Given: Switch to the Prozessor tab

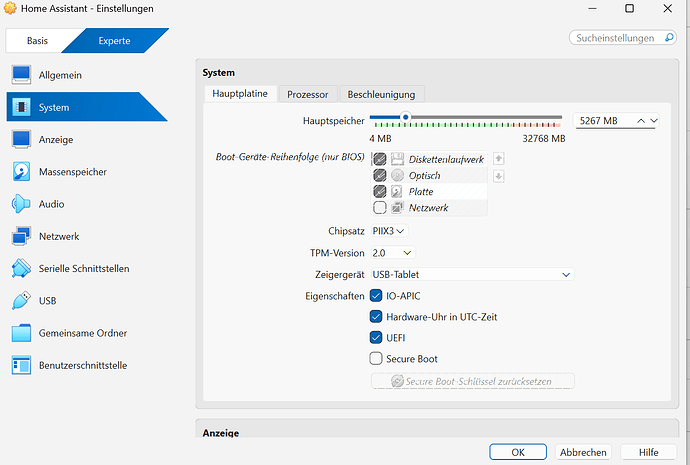Looking at the screenshot, I should pyautogui.click(x=308, y=94).
